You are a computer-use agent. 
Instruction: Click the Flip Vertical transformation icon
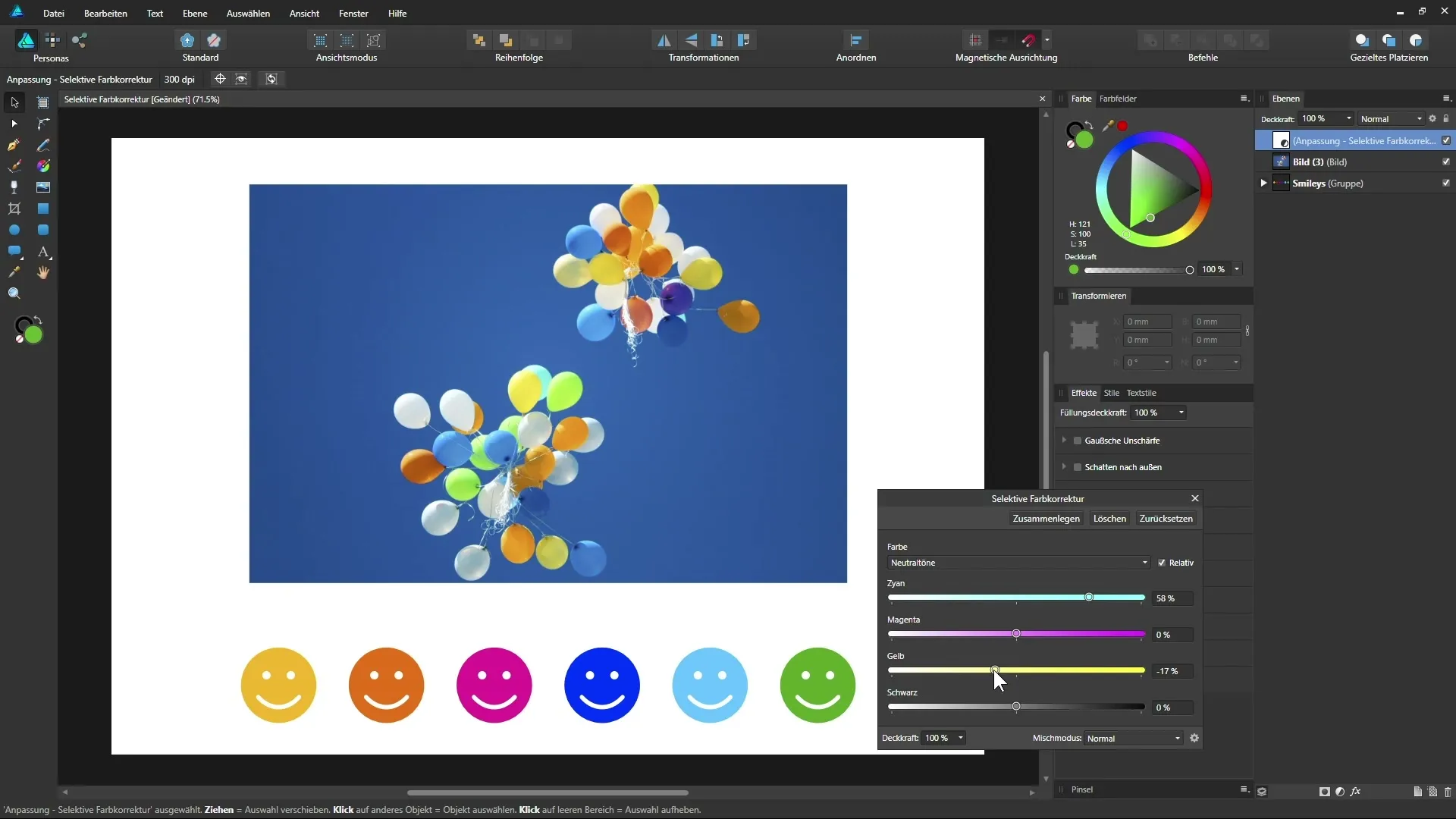coord(691,40)
